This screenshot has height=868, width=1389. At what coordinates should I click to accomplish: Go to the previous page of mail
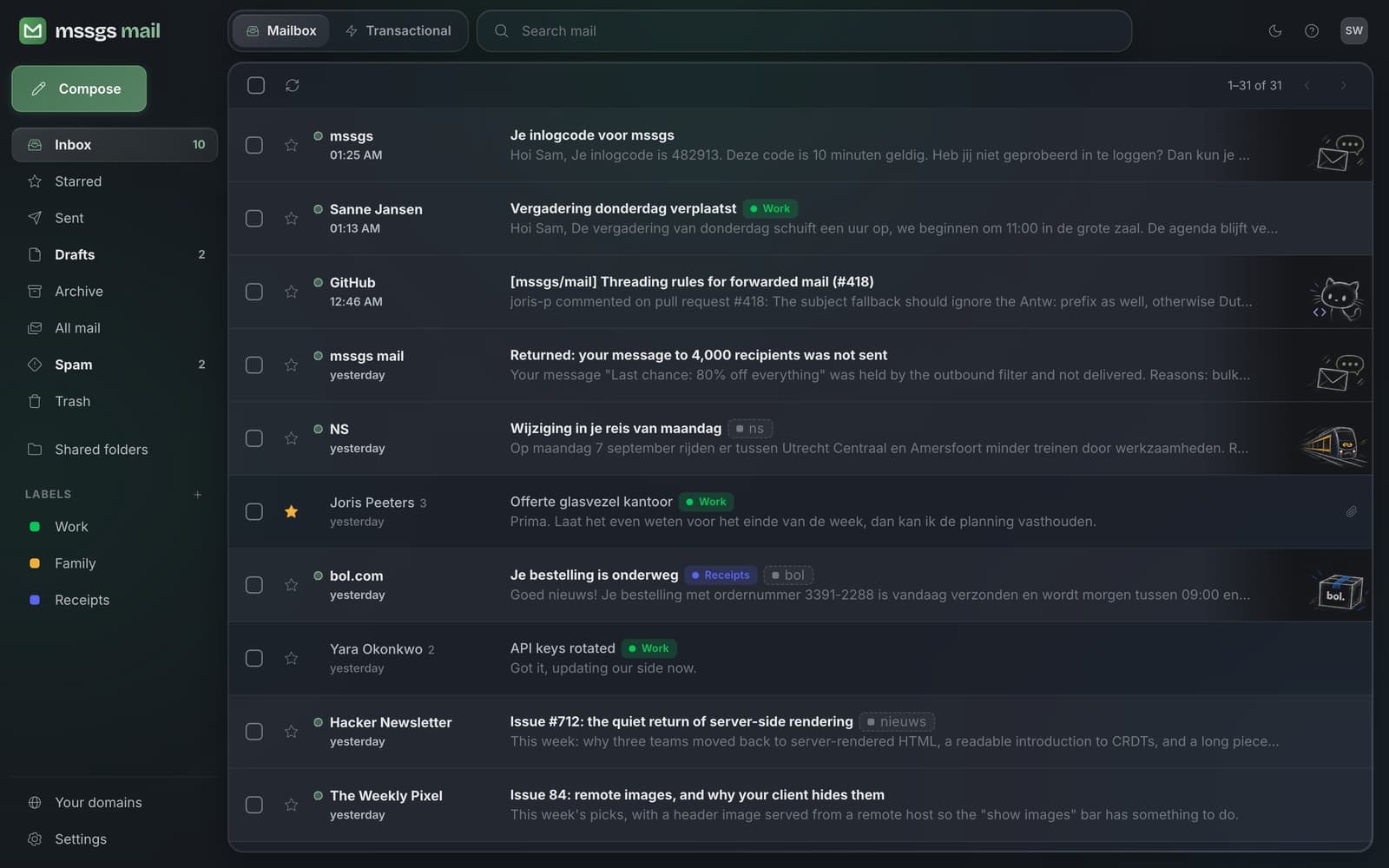(x=1307, y=85)
